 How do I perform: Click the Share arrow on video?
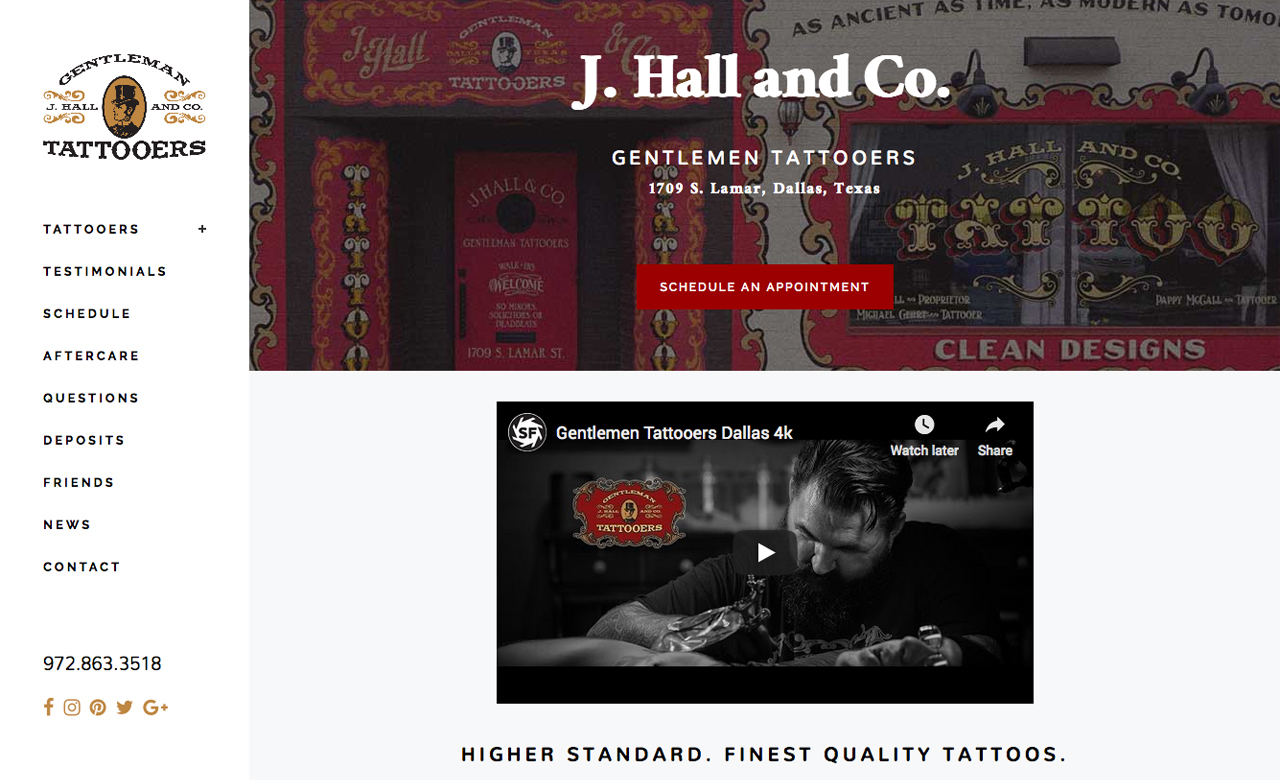pyautogui.click(x=995, y=425)
